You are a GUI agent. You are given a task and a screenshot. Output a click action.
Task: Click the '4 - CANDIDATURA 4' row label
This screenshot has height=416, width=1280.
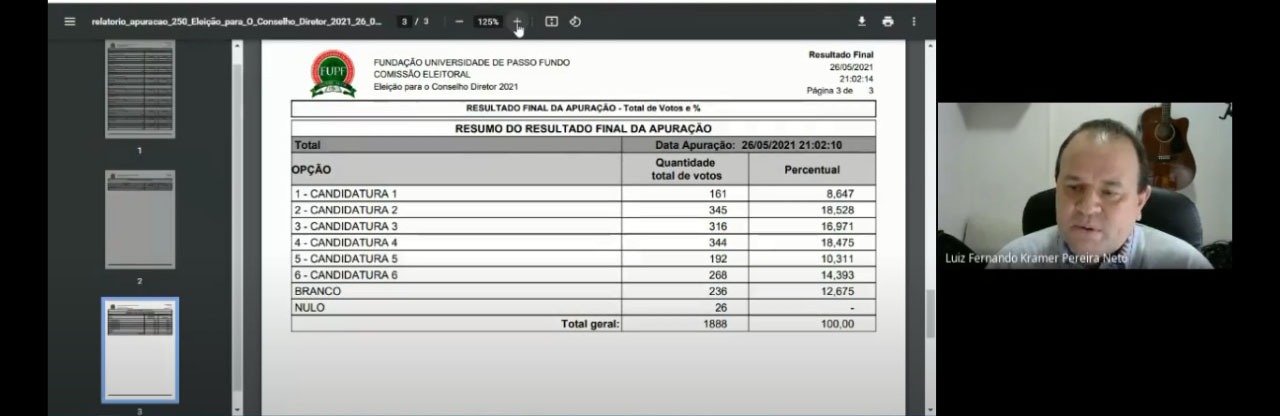tap(345, 242)
